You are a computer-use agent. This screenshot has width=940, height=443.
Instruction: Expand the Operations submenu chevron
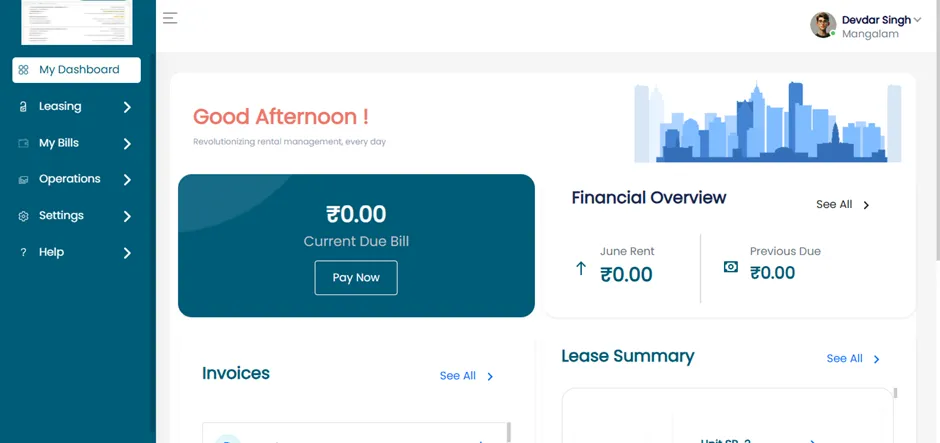pos(127,180)
